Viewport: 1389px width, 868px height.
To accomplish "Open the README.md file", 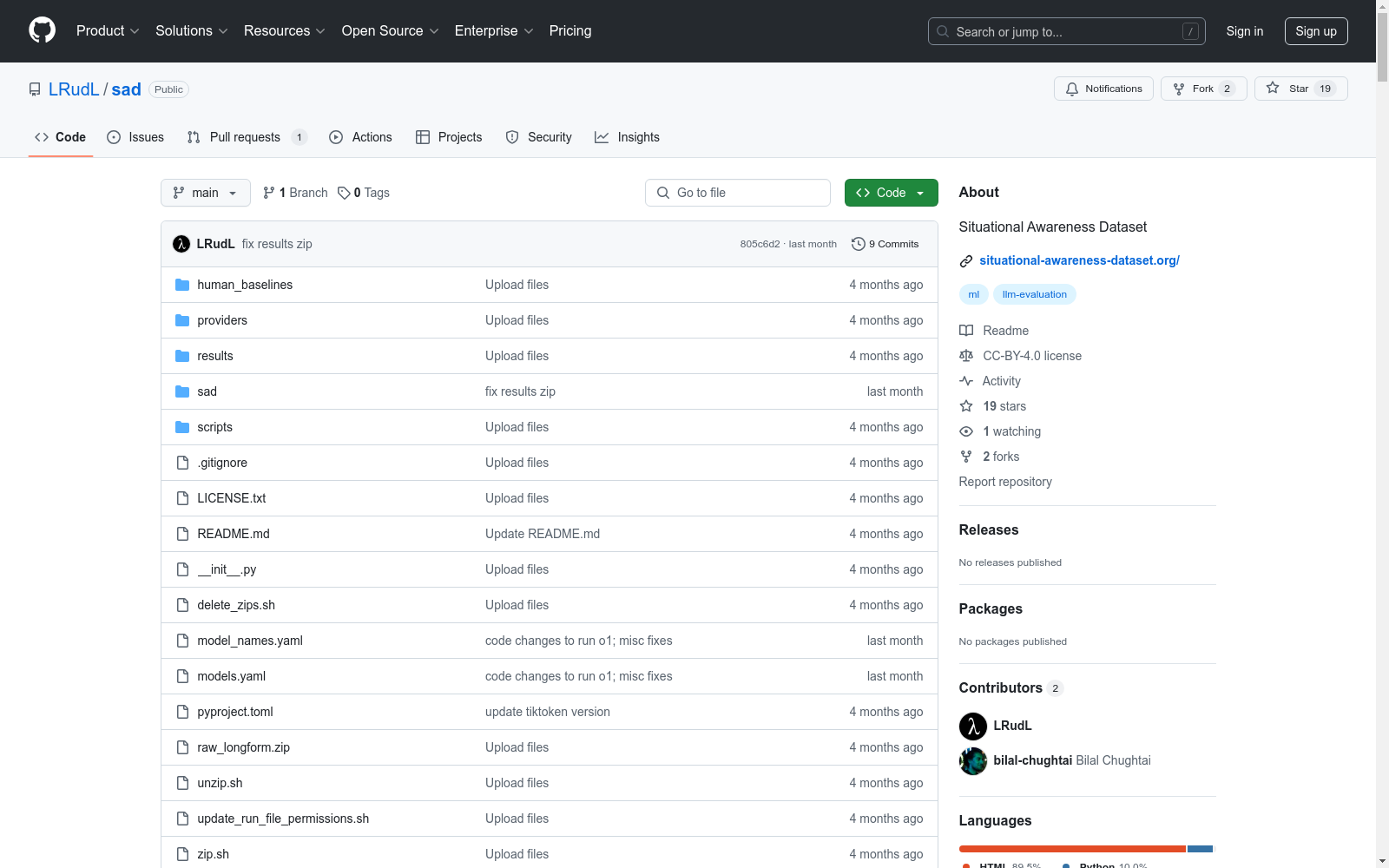I will (234, 534).
